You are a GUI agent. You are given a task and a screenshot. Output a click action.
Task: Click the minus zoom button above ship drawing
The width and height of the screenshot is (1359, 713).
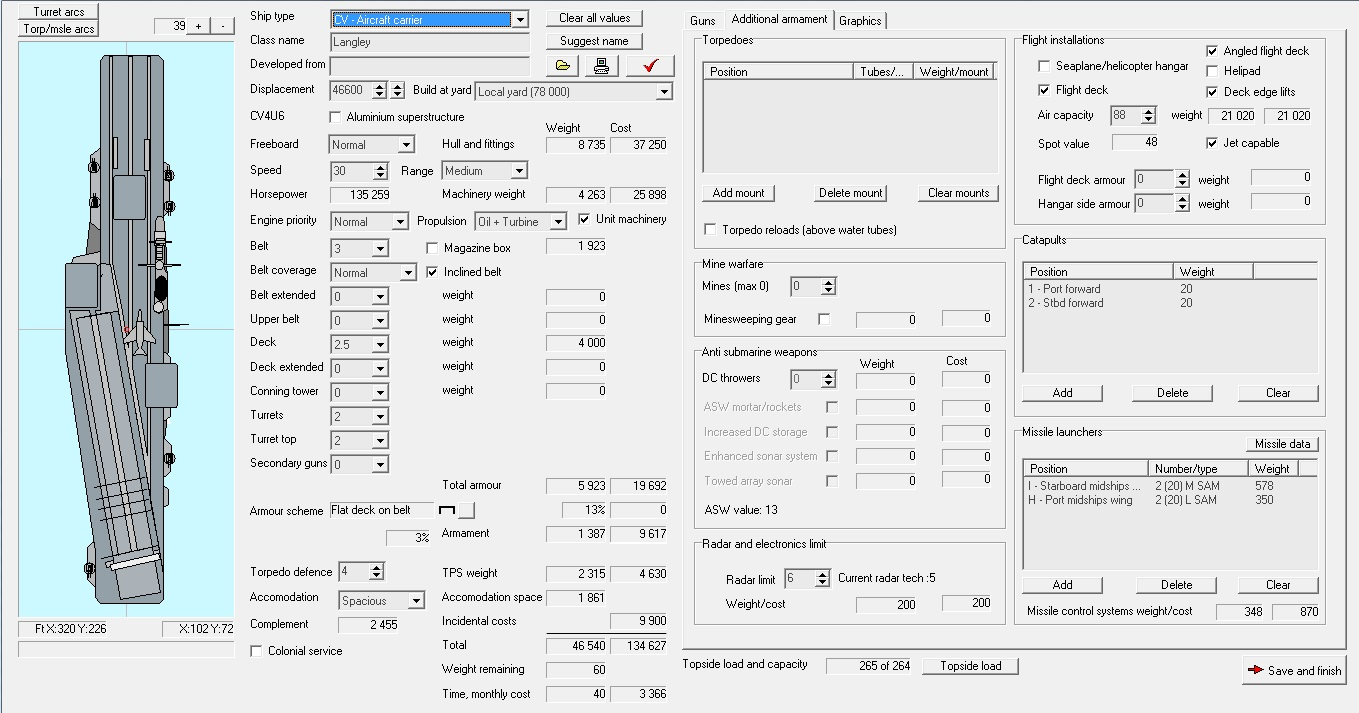click(222, 26)
